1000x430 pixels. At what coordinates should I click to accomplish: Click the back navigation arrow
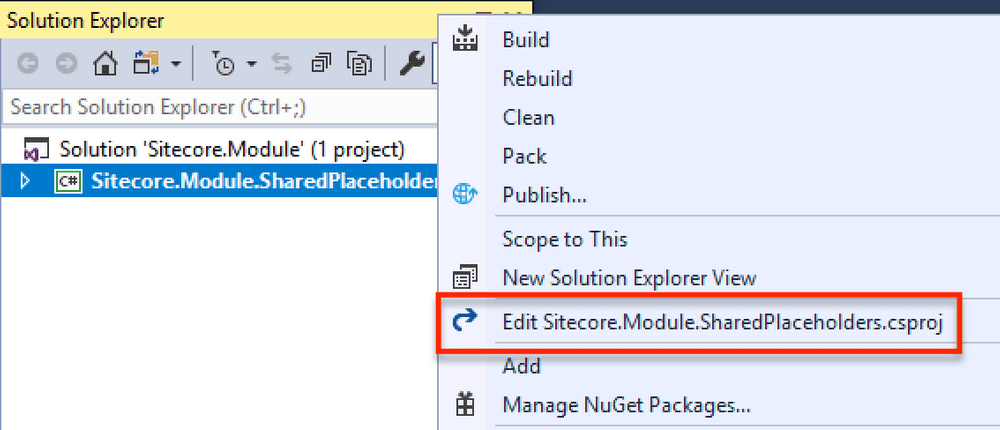29,65
